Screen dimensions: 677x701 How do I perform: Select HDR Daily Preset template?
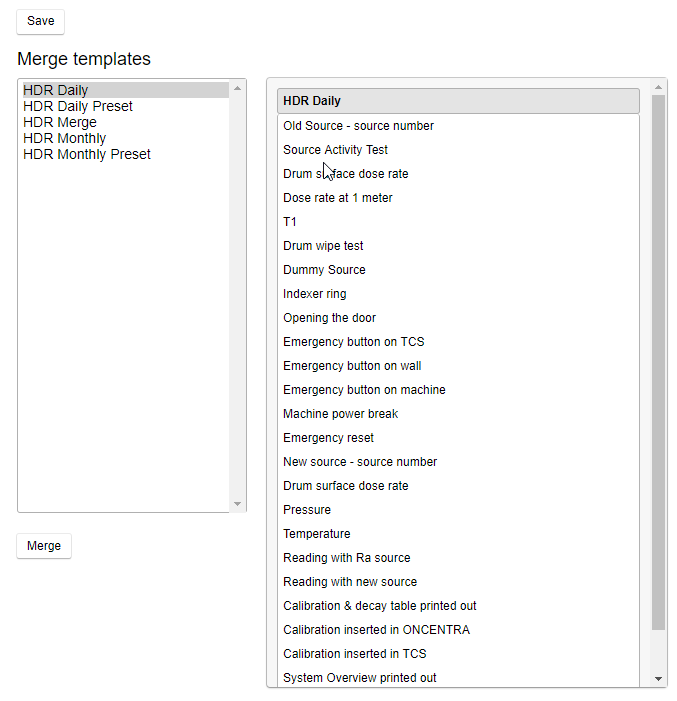[126, 106]
